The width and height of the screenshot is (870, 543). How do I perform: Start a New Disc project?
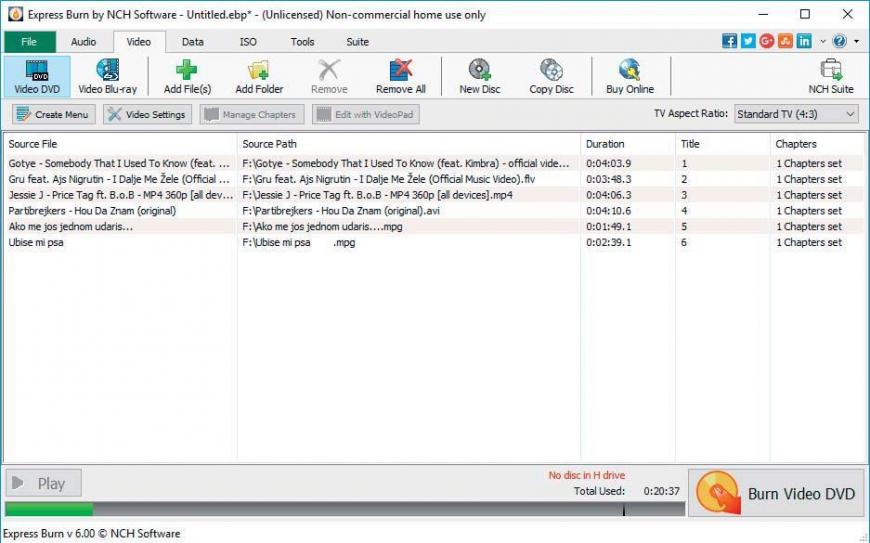[479, 77]
